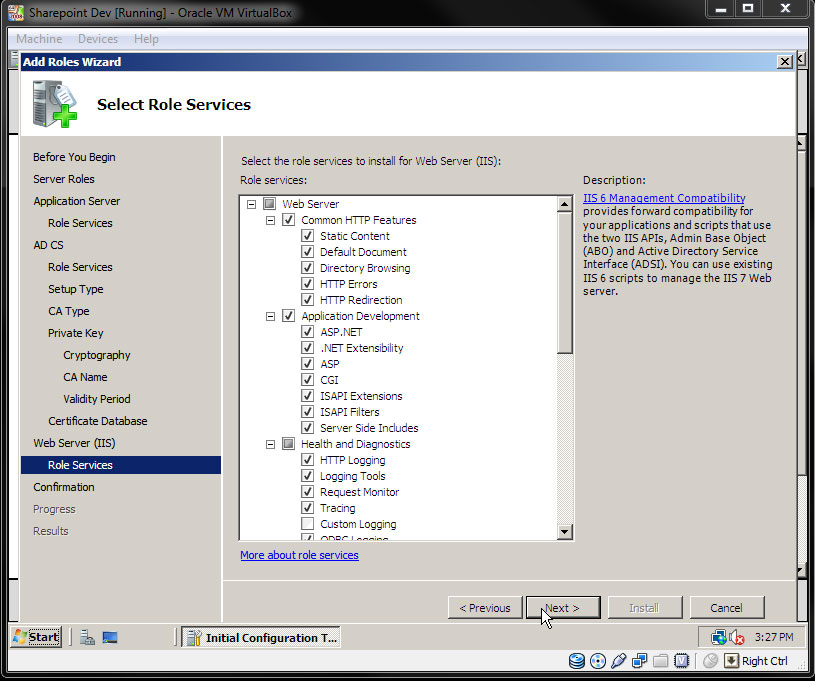
Task: Enable the Custom Logging checkbox
Action: click(x=308, y=523)
